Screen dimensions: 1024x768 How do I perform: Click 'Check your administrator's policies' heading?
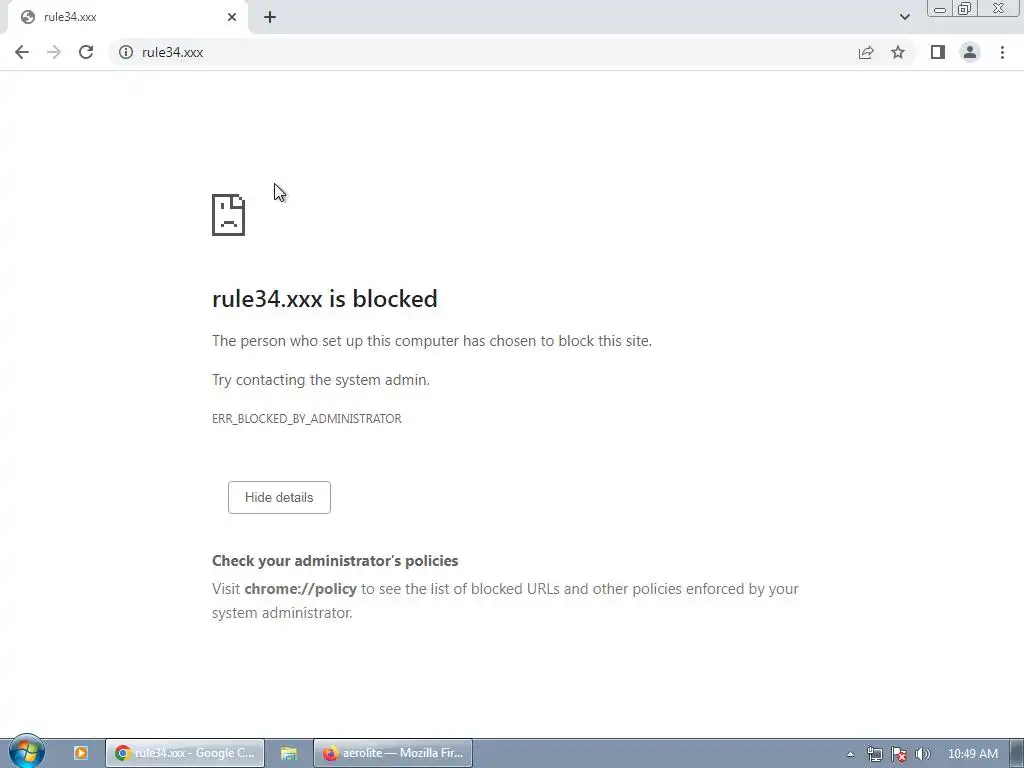[x=335, y=561]
